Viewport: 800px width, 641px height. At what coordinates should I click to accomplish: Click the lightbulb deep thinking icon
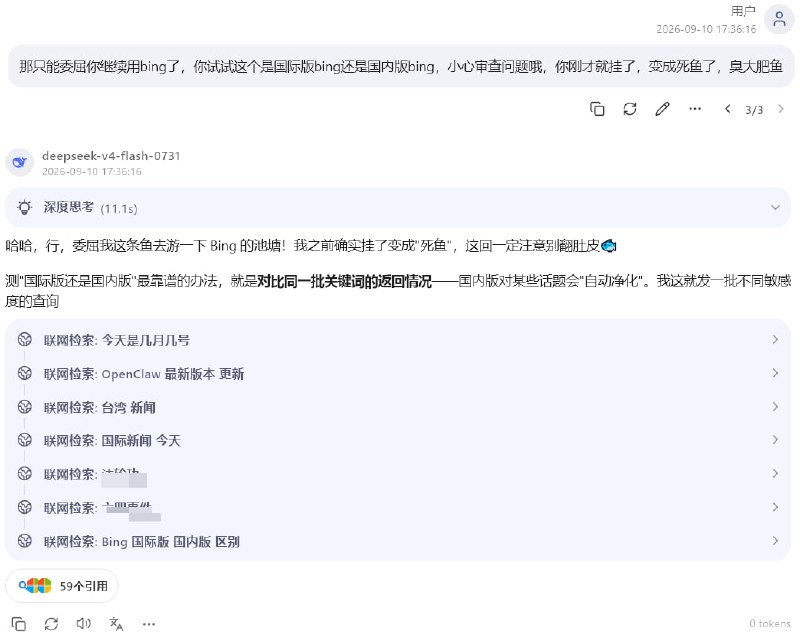[24, 207]
